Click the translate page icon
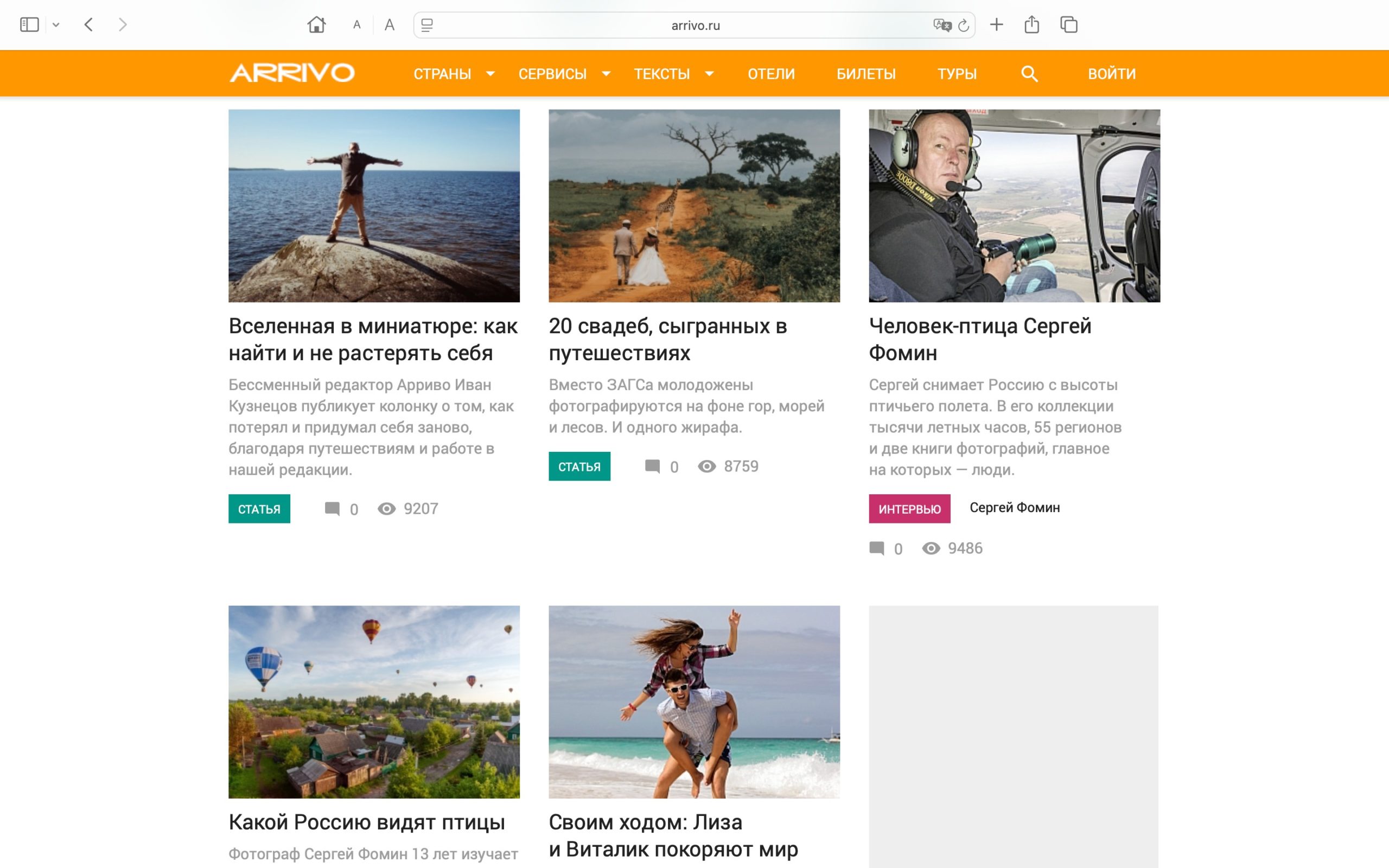 941,25
